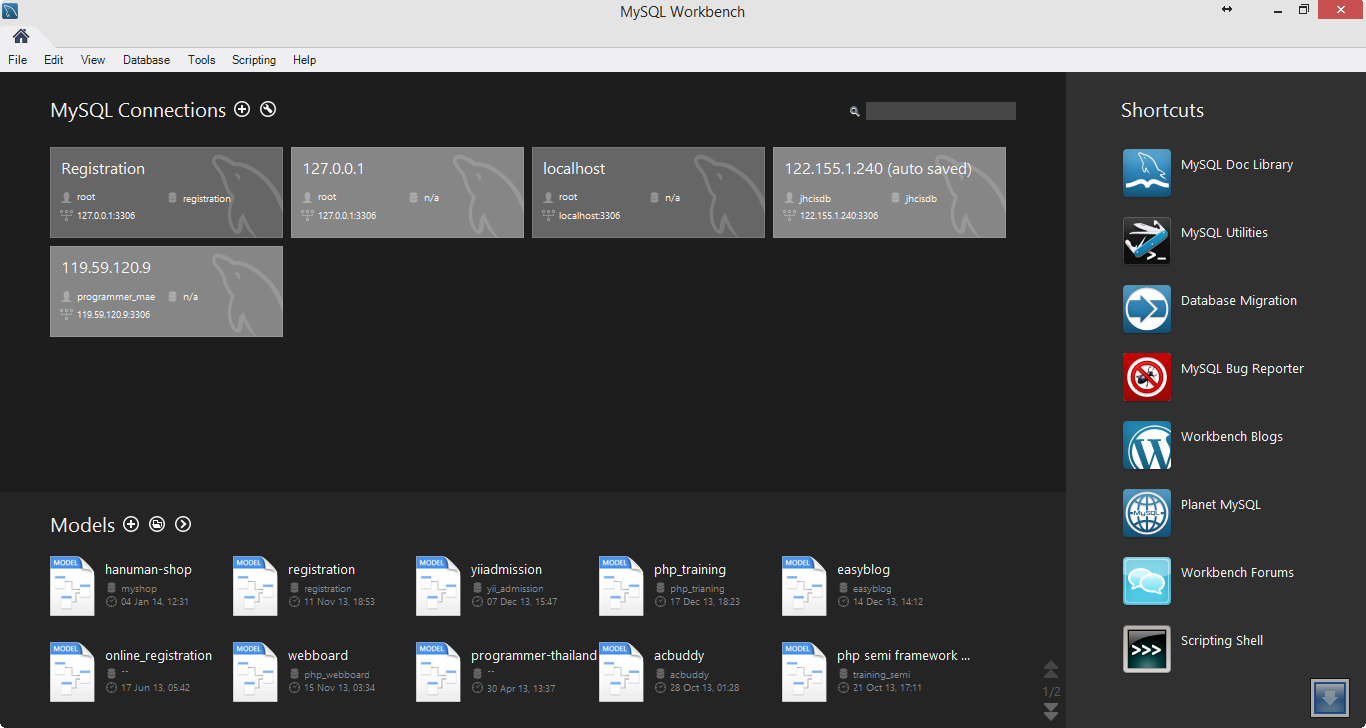Open the yiiadmission model icon

click(438, 586)
